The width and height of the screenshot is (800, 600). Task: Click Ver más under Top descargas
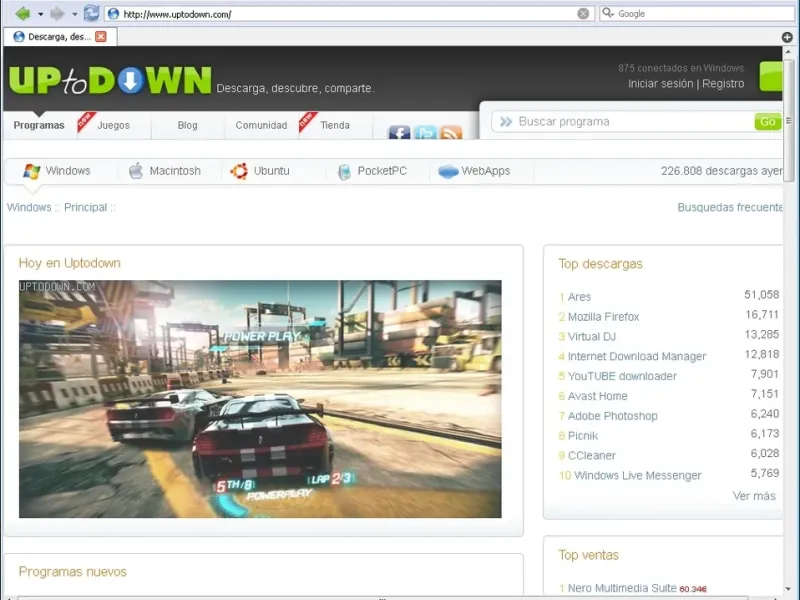click(754, 496)
